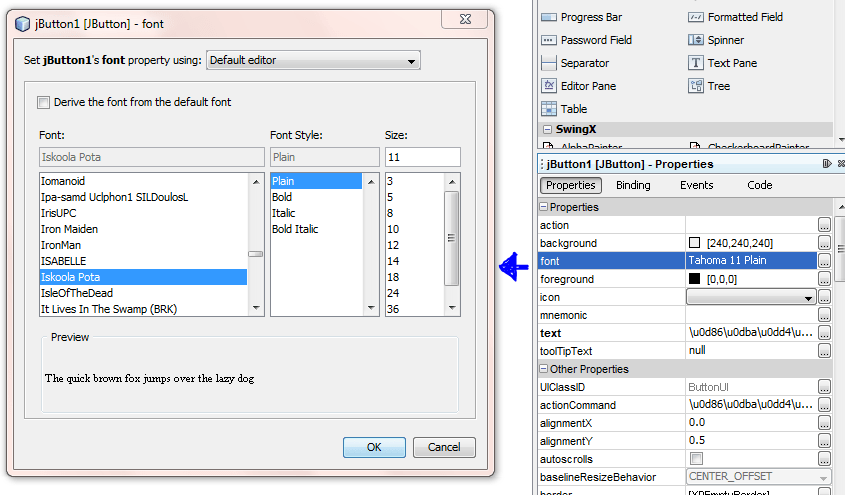Open the icon property editor button

pos(824,297)
